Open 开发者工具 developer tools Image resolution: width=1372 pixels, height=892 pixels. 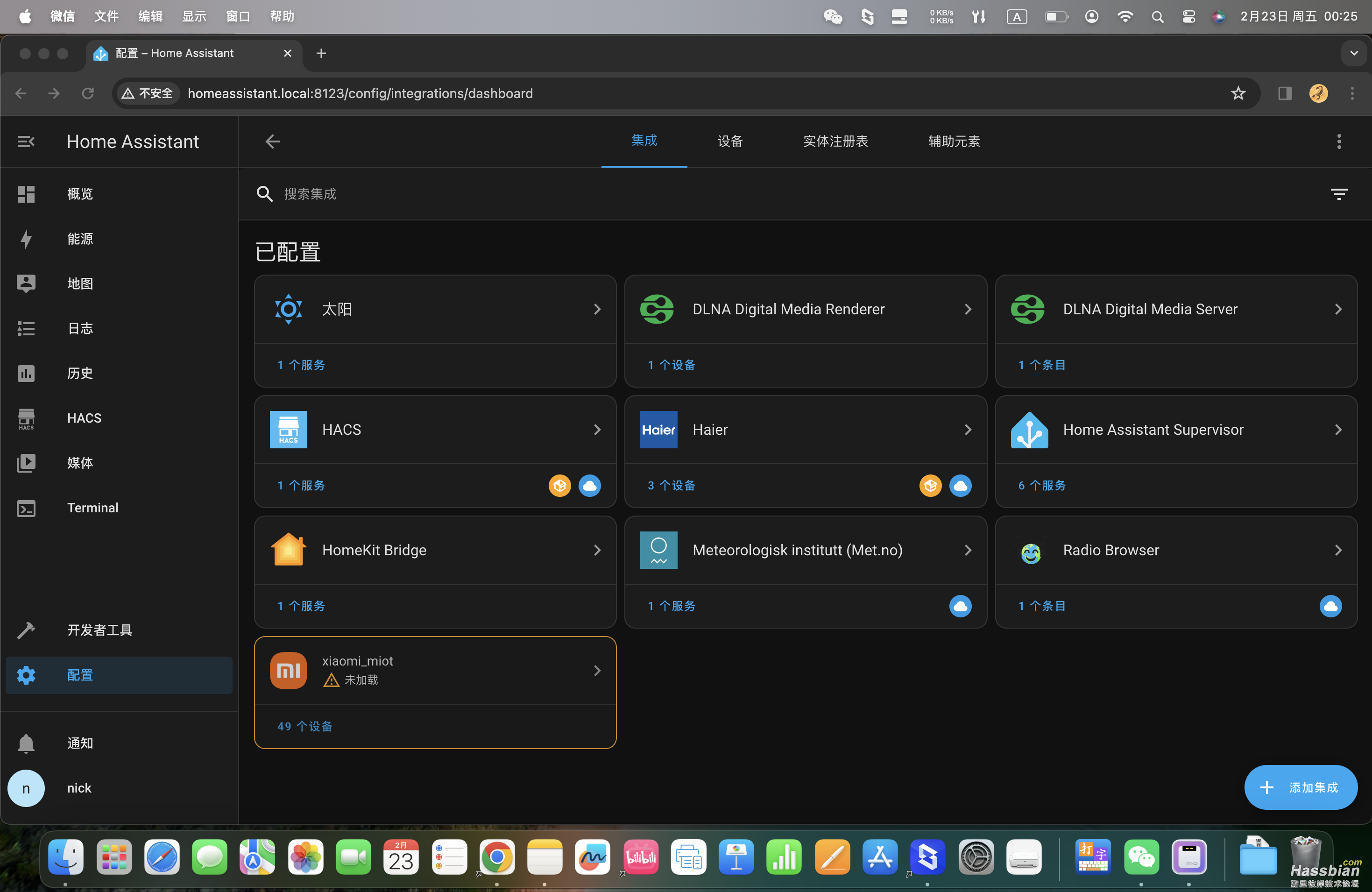[119, 630]
